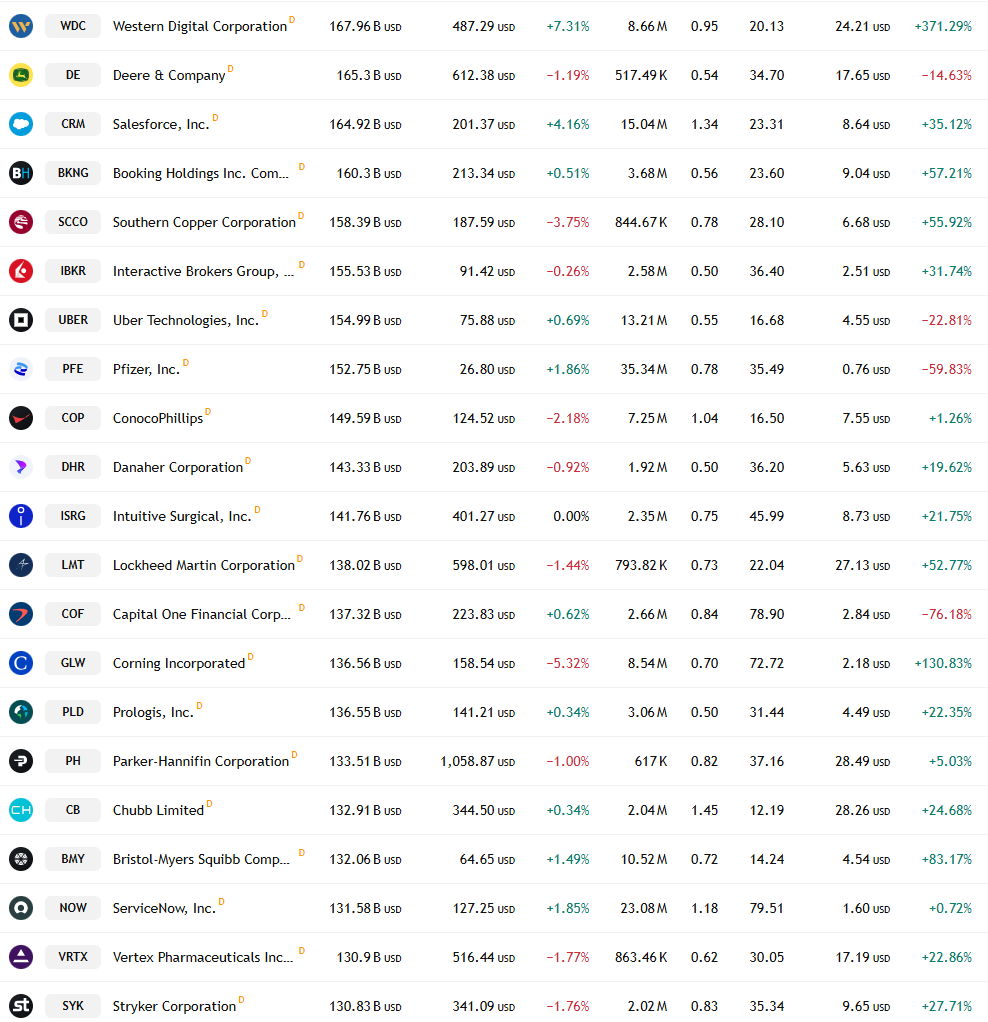The width and height of the screenshot is (988, 1022).
Task: Click the Booking Holdings logo icon
Action: click(21, 173)
